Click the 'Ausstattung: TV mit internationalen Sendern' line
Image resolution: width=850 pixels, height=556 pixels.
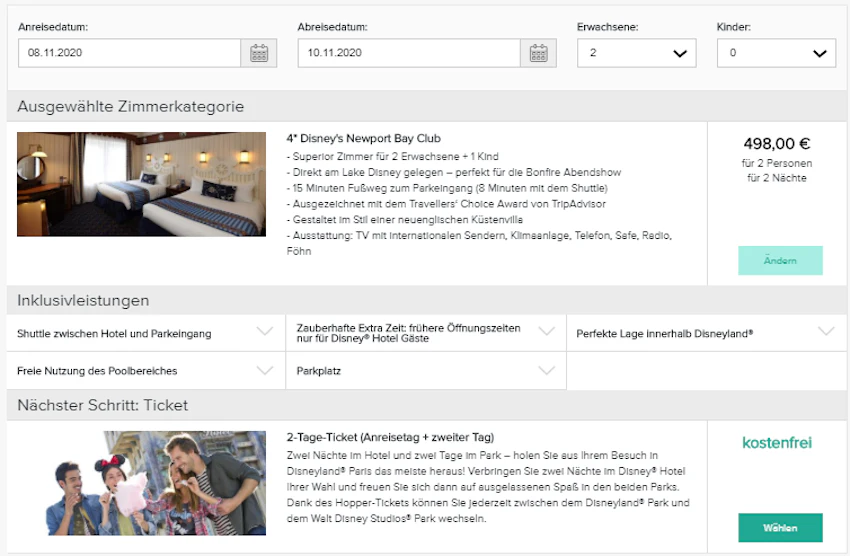tap(479, 243)
